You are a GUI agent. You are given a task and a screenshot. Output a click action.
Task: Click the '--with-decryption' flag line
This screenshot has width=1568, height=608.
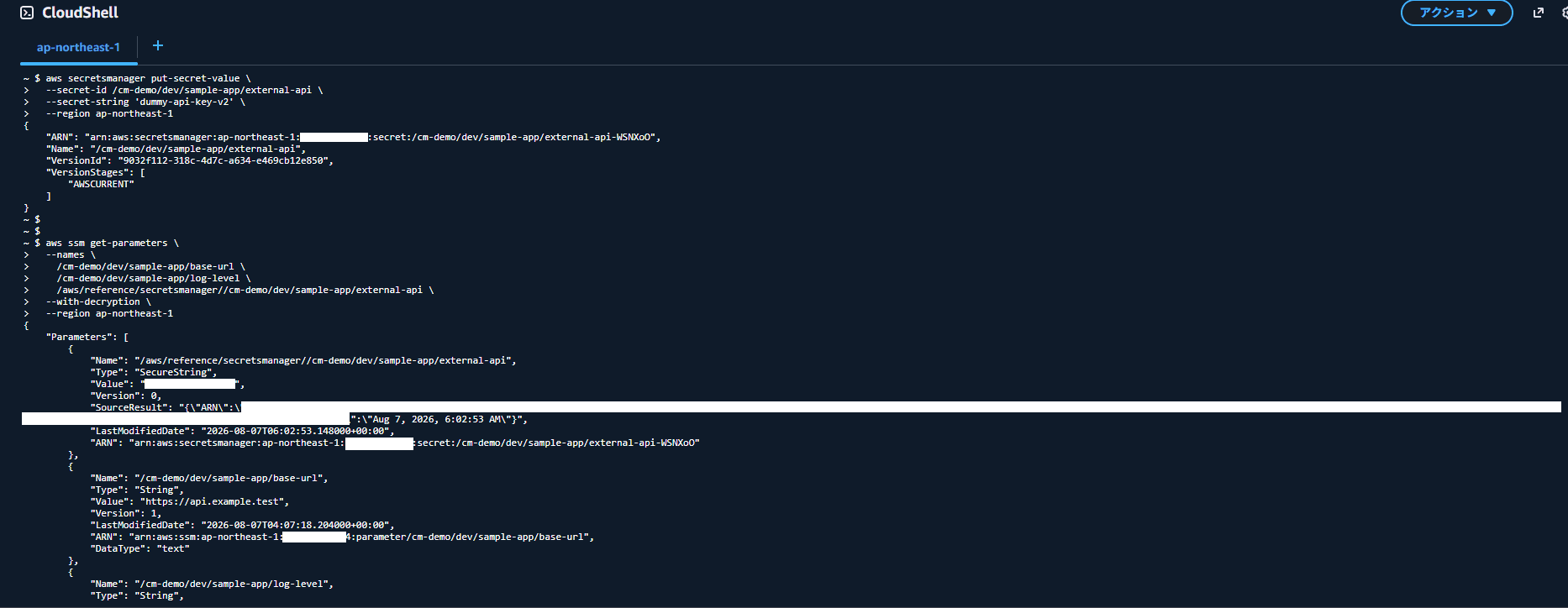tap(98, 301)
